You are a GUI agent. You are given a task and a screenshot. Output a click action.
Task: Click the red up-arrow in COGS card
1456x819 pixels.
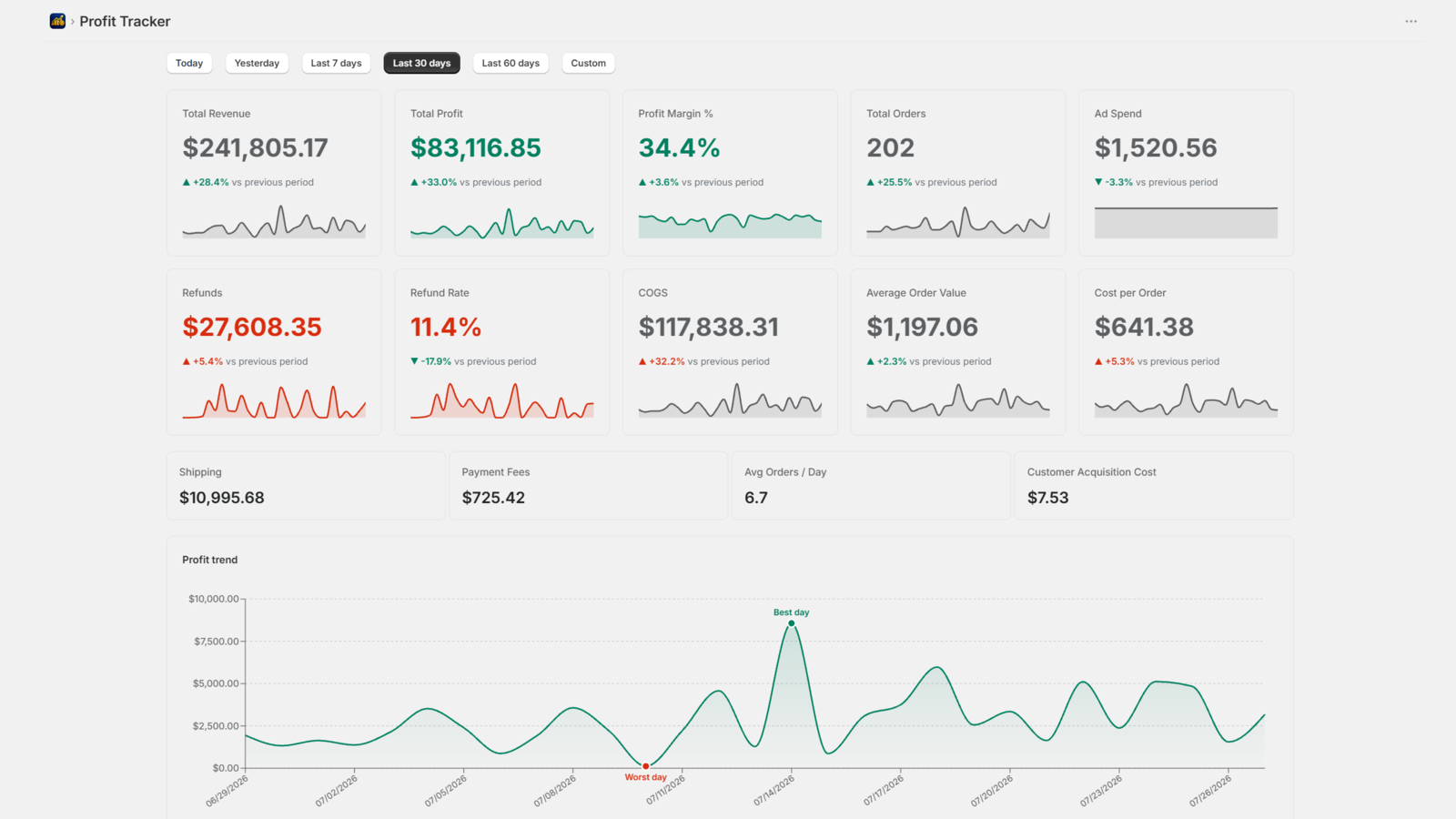pos(642,361)
